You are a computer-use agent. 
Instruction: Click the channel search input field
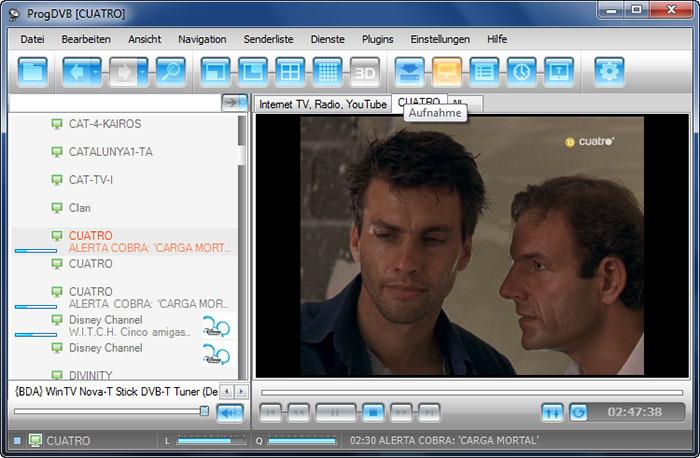(115, 103)
